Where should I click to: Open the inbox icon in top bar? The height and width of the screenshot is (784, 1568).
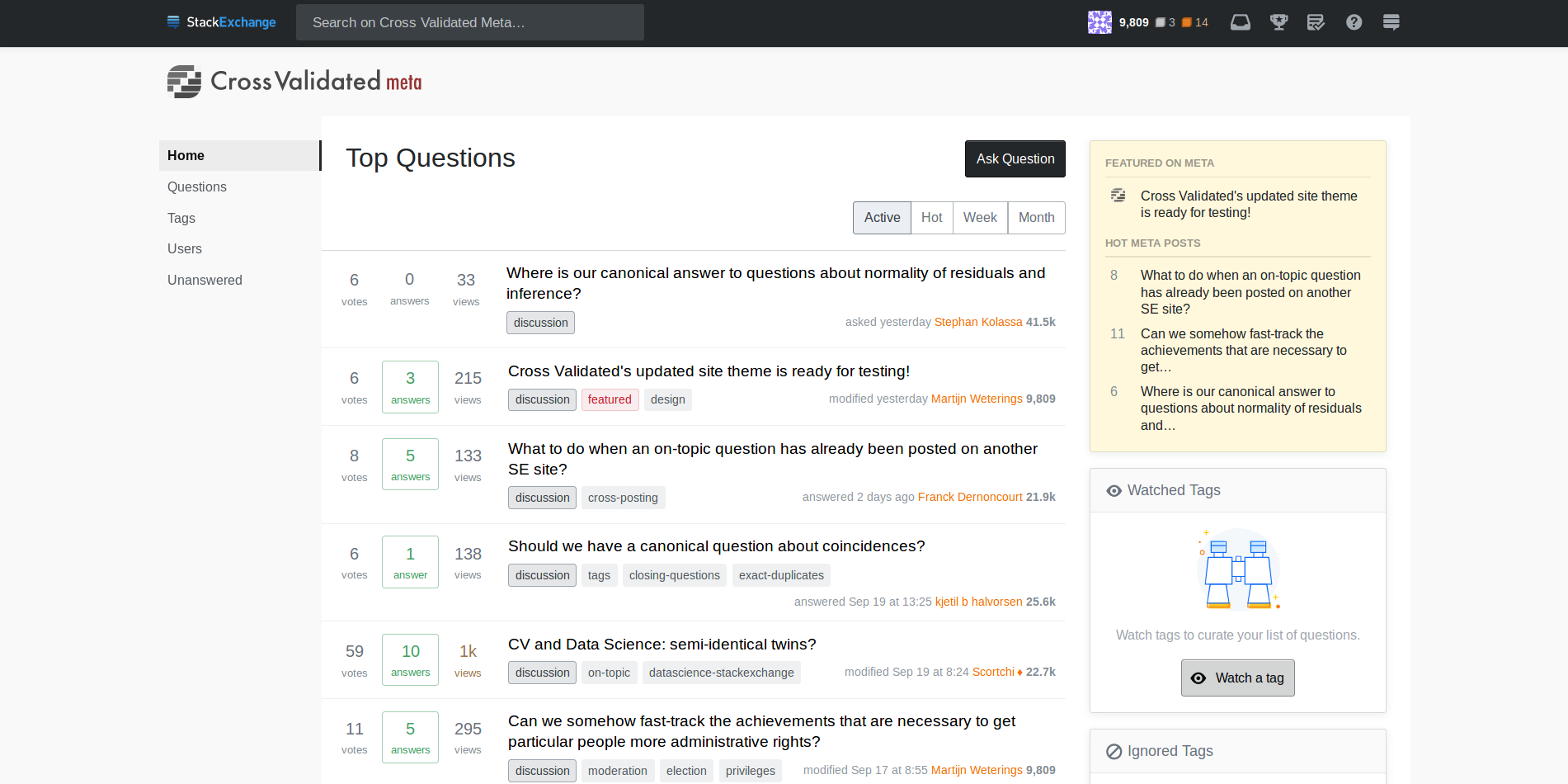point(1240,22)
